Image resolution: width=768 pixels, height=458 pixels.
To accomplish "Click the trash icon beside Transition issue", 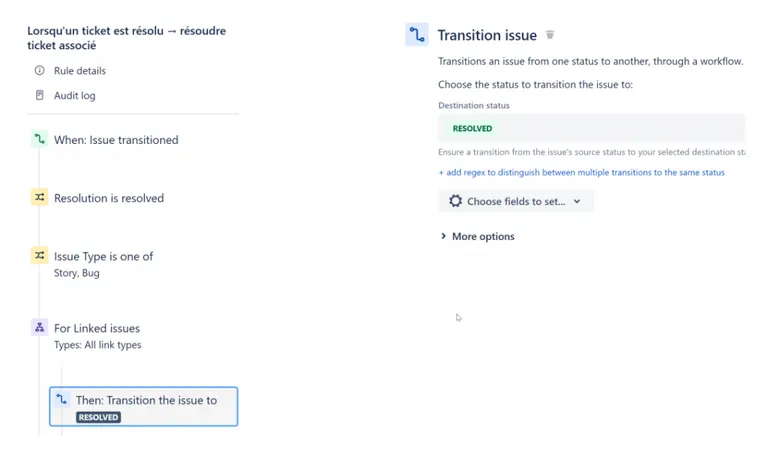I will coord(550,35).
